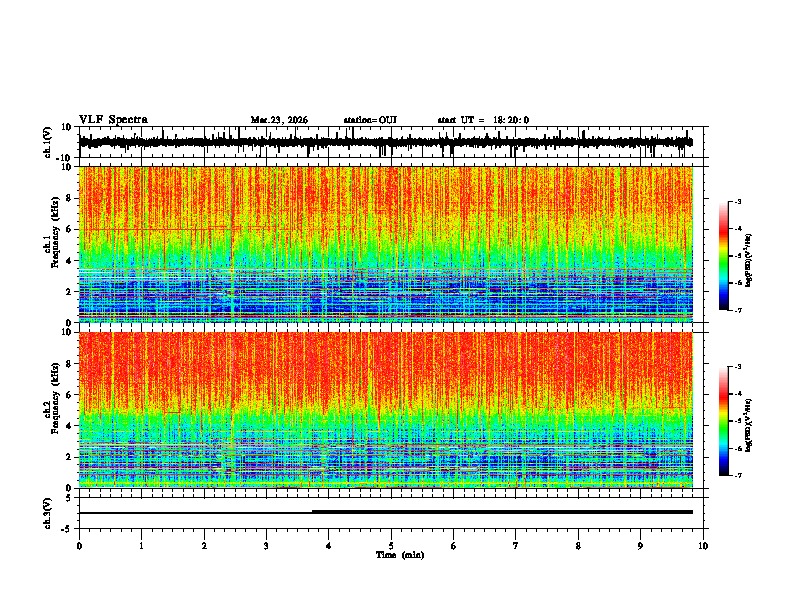Click the "8" kHz tick of ch.1 spectrogram
The width and height of the screenshot is (792, 612).
[69, 198]
